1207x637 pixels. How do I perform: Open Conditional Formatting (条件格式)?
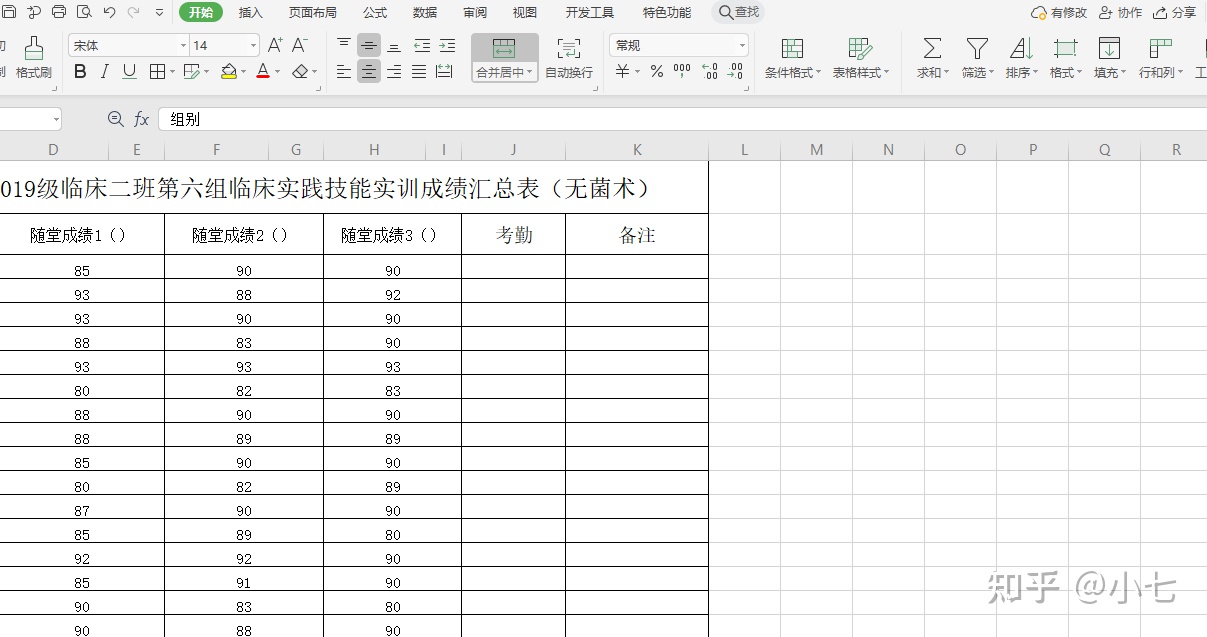tap(790, 58)
